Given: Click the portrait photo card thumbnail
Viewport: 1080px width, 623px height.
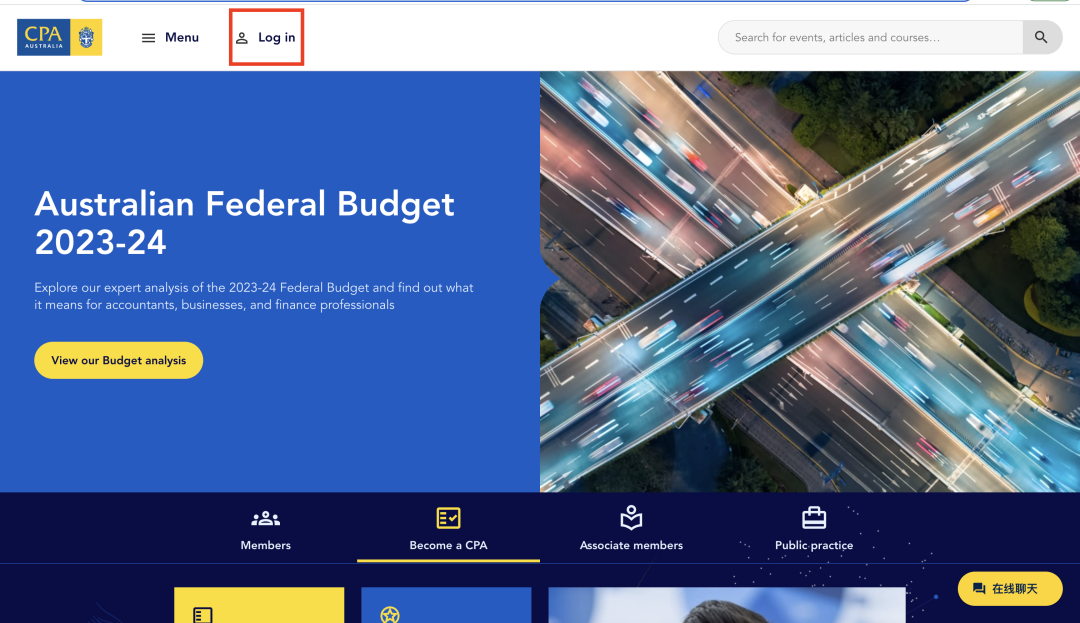Looking at the screenshot, I should coord(727,605).
